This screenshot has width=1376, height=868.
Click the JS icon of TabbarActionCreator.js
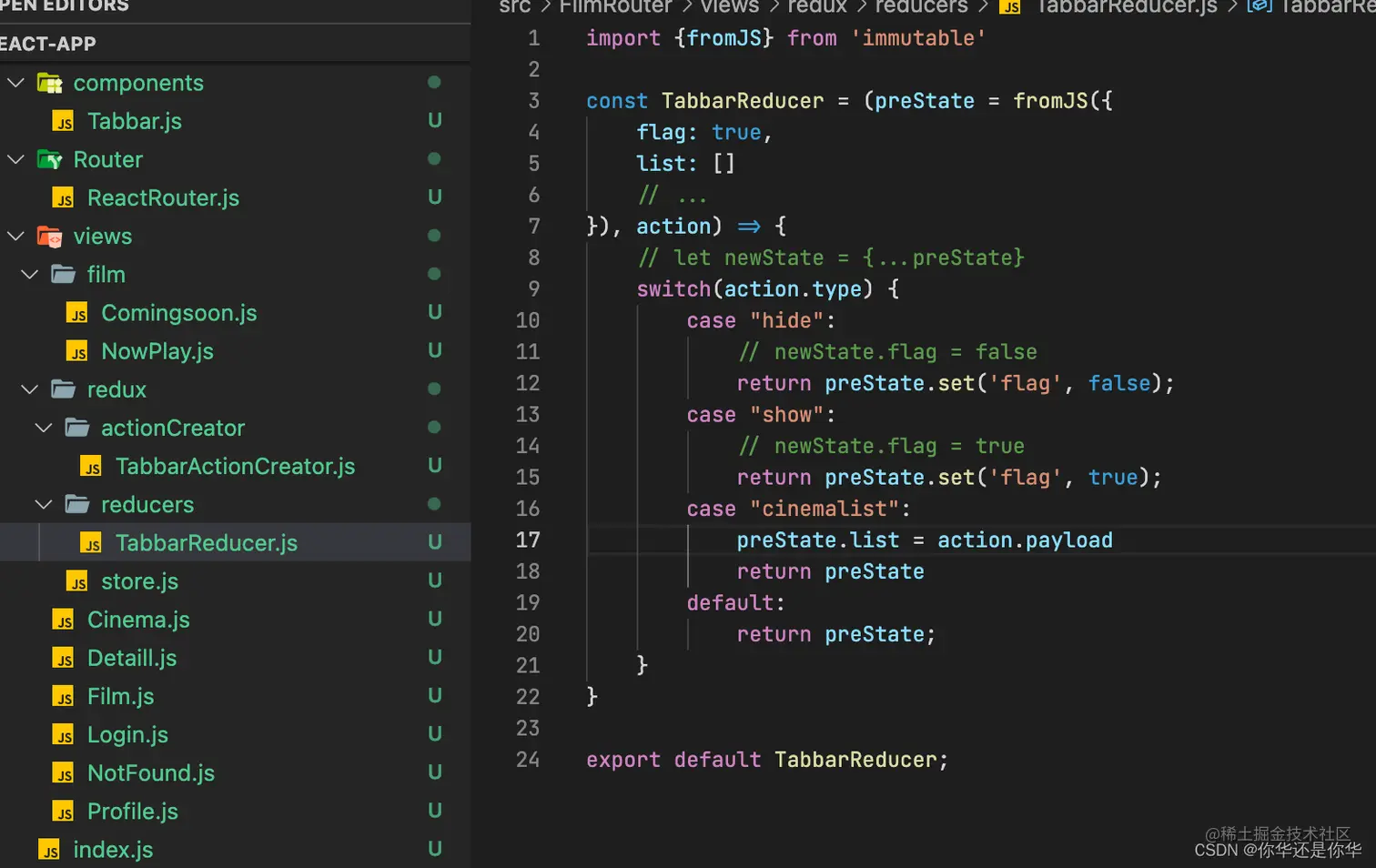(91, 467)
